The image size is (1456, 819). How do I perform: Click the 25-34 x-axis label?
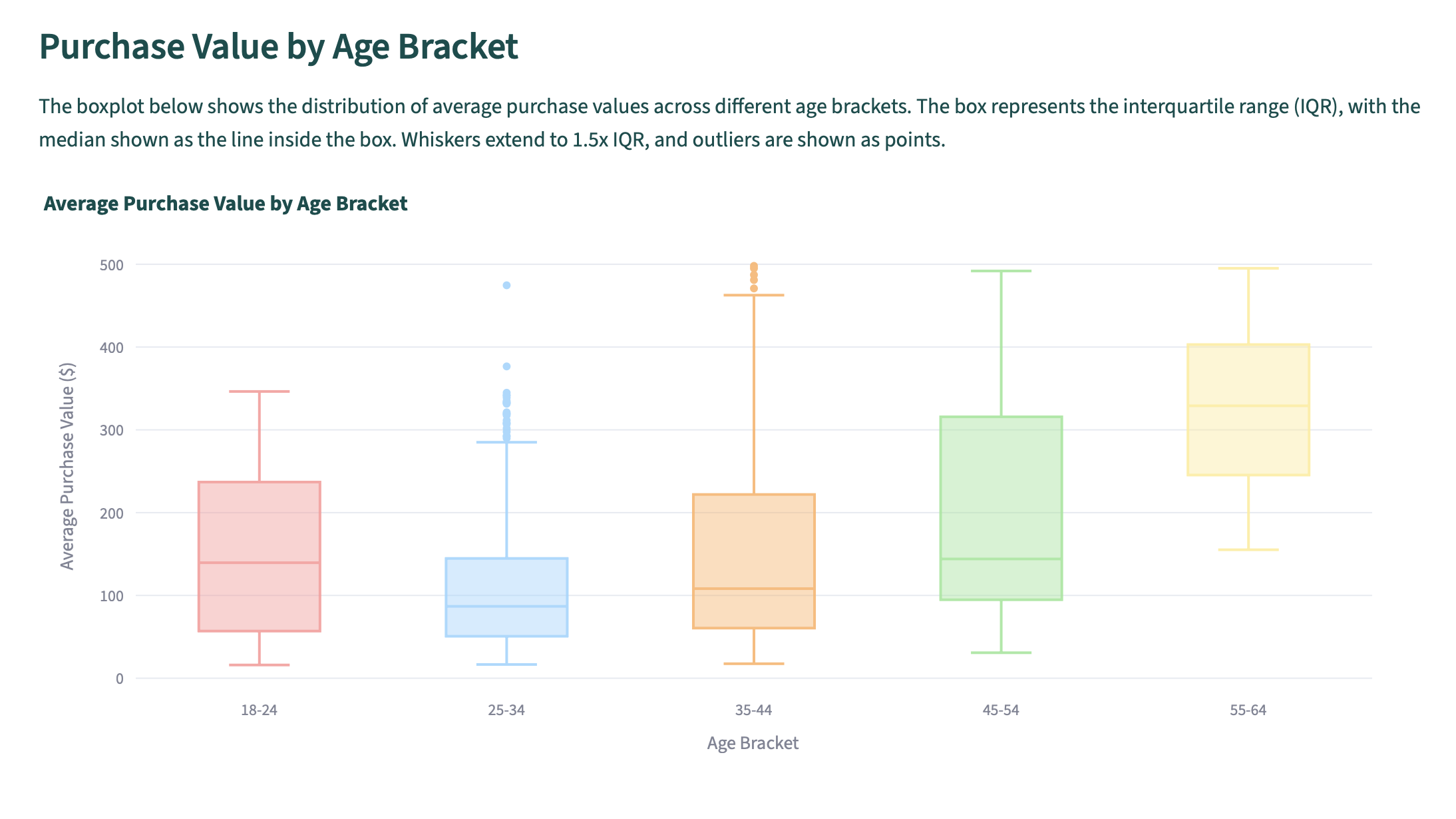coord(506,710)
